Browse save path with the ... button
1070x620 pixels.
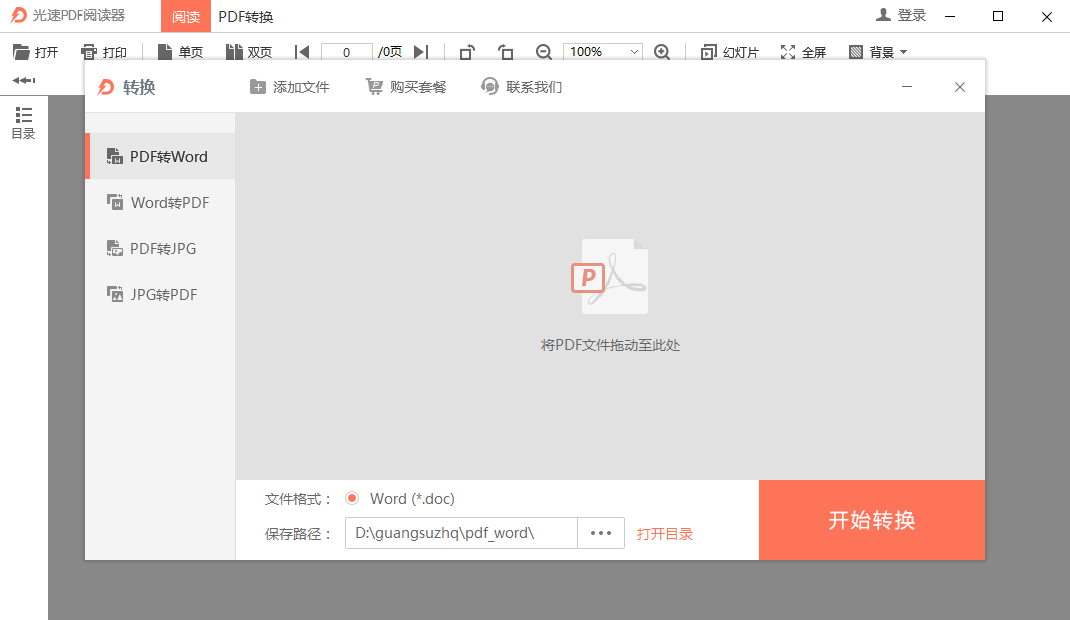[x=600, y=532]
